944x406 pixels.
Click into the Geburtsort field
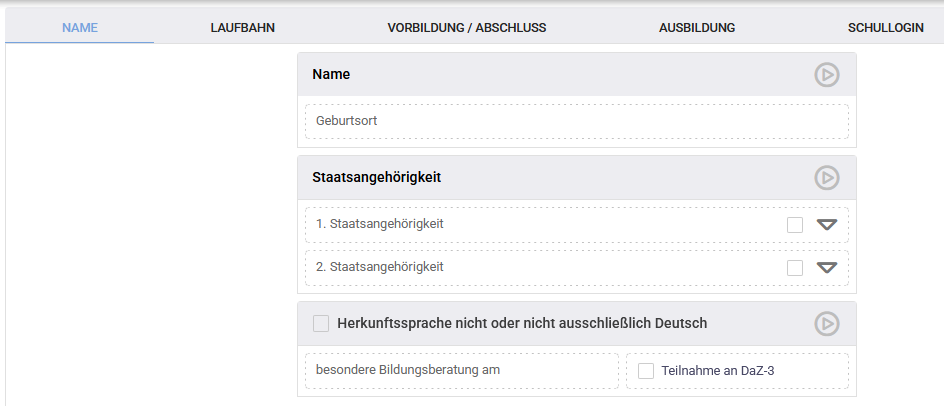tap(576, 121)
